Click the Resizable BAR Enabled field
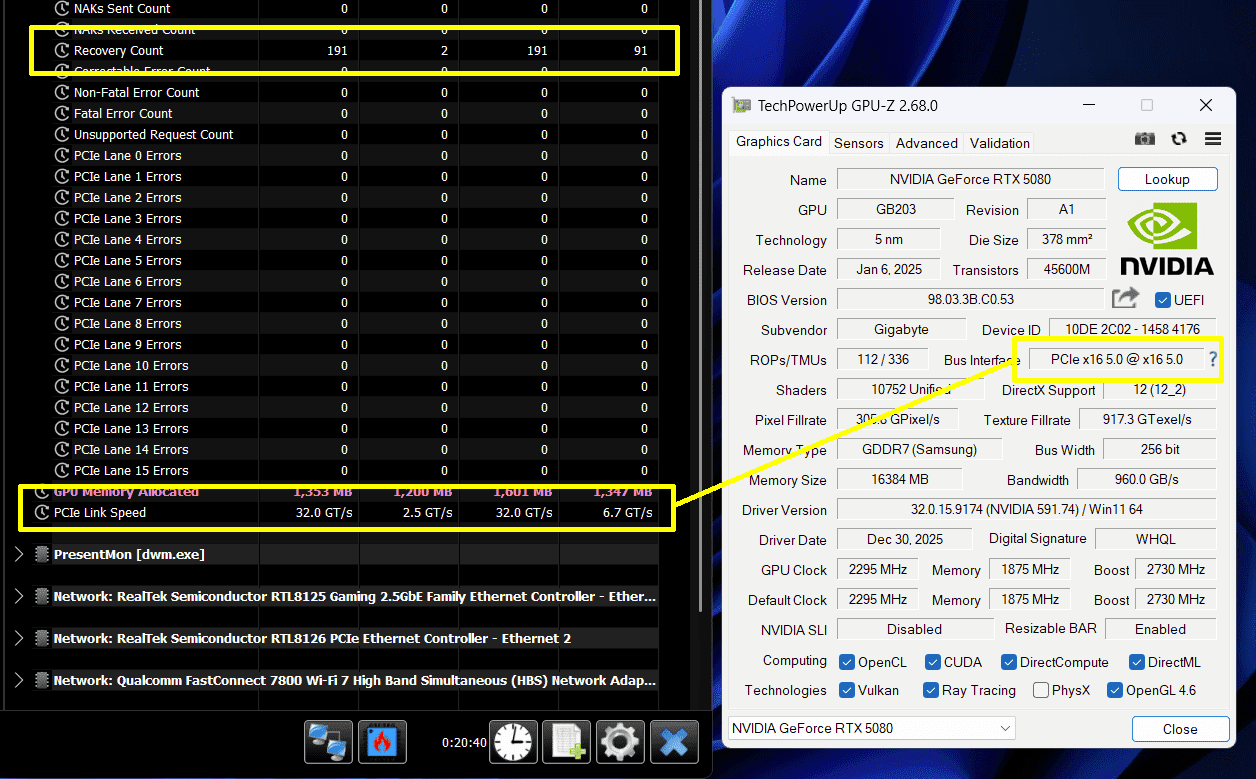Image resolution: width=1256 pixels, height=779 pixels. click(x=1160, y=629)
